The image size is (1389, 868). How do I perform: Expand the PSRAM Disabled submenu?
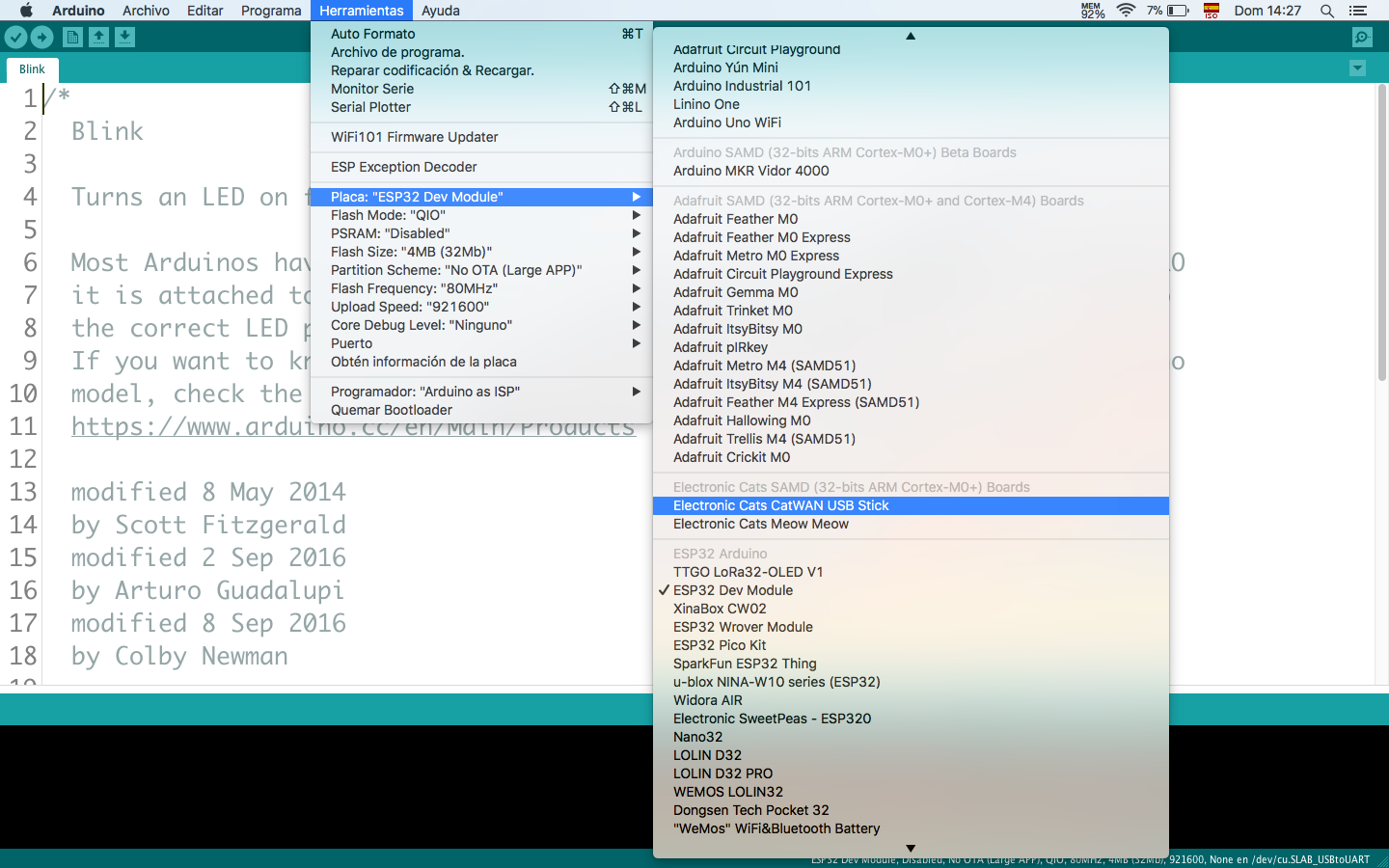(x=481, y=233)
